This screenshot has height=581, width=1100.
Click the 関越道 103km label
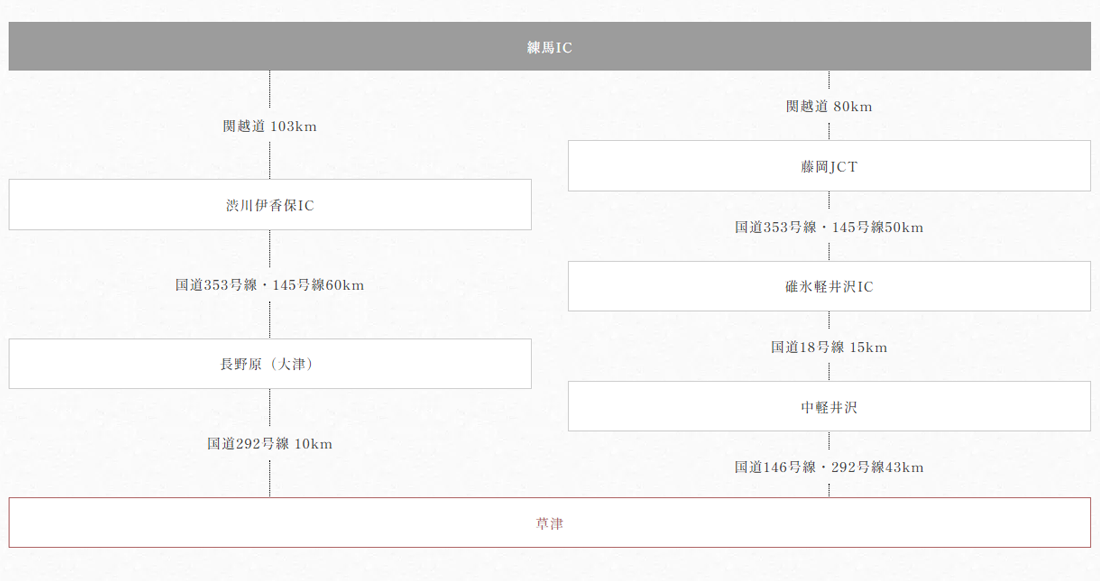pyautogui.click(x=270, y=126)
